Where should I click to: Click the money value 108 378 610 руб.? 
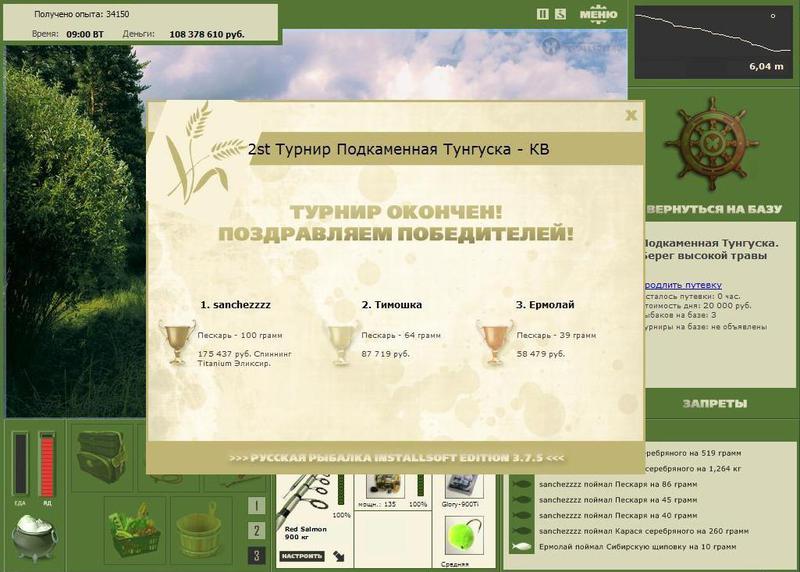pos(207,34)
